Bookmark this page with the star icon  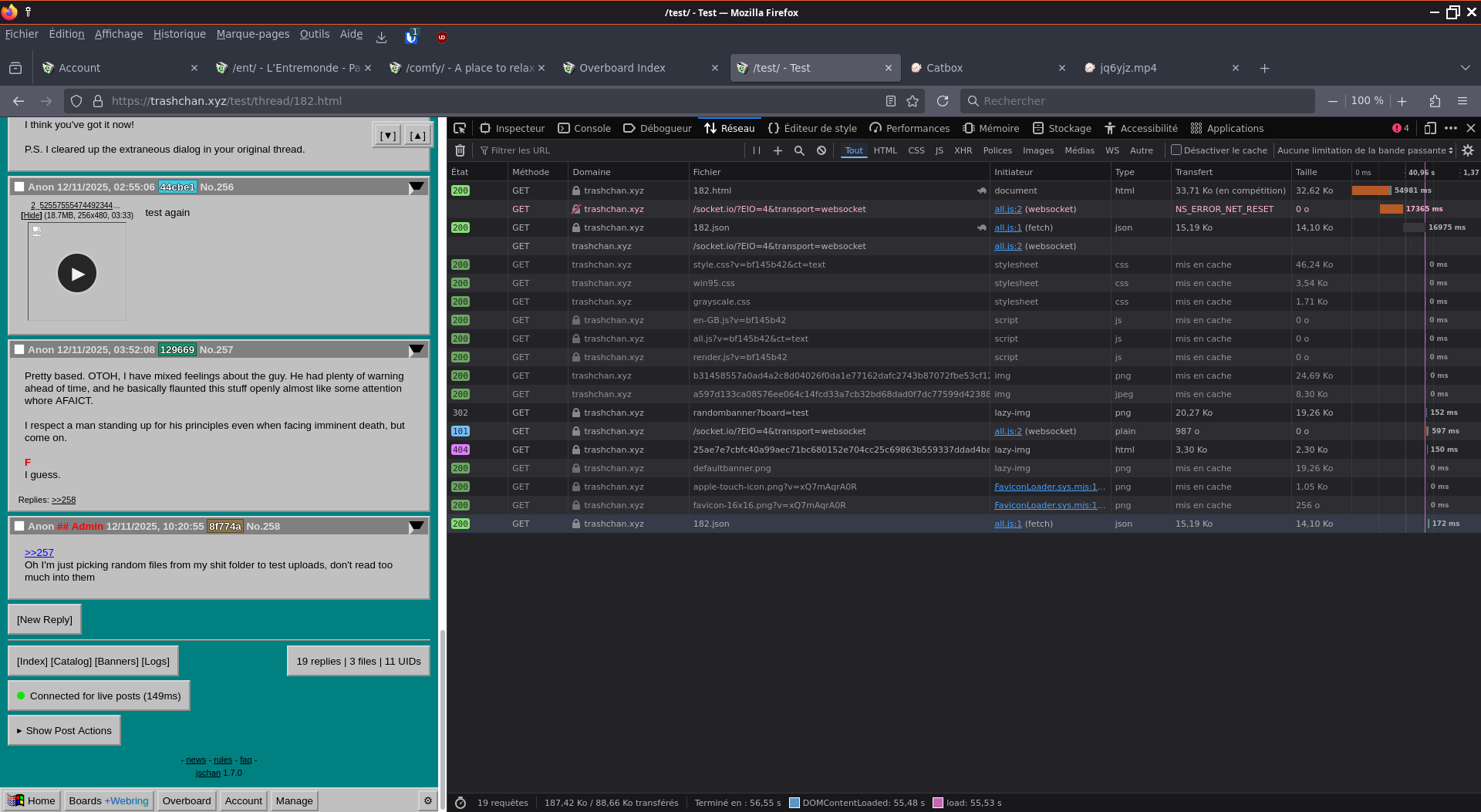(x=913, y=101)
